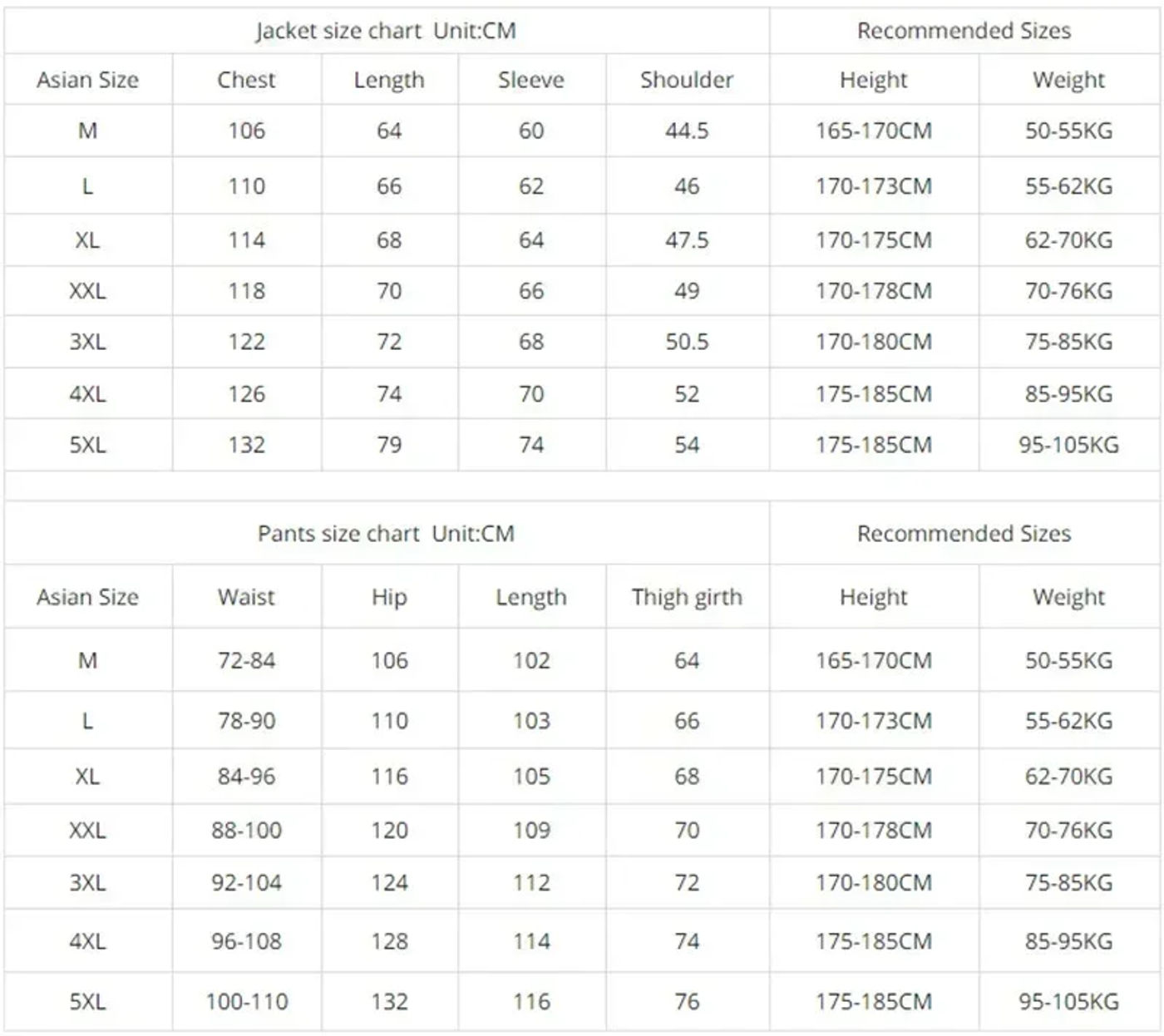Select the Pants size chart Unit:CM heading
This screenshot has height=1036, width=1164.
pos(386,533)
